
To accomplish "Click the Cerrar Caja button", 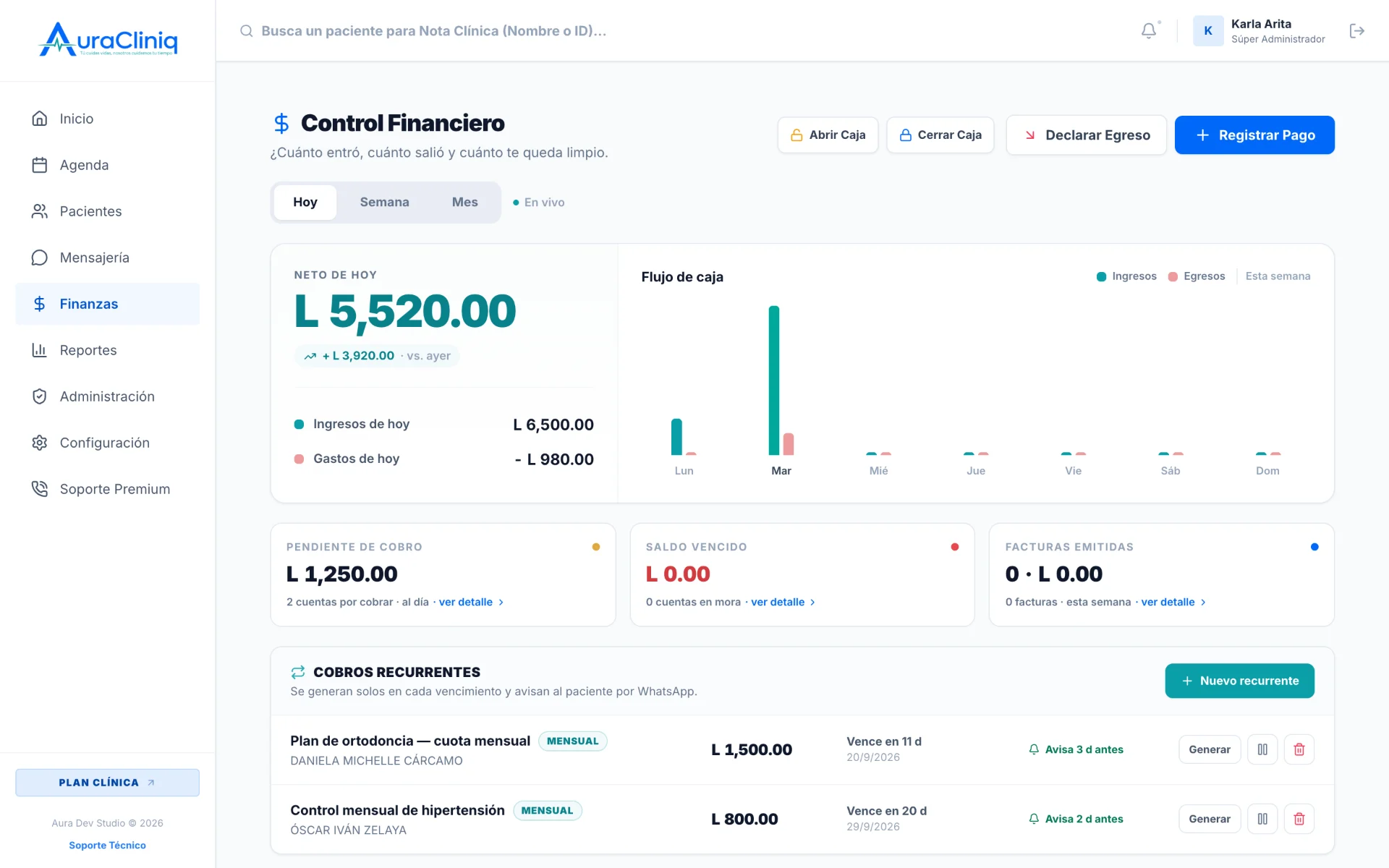I will click(940, 135).
